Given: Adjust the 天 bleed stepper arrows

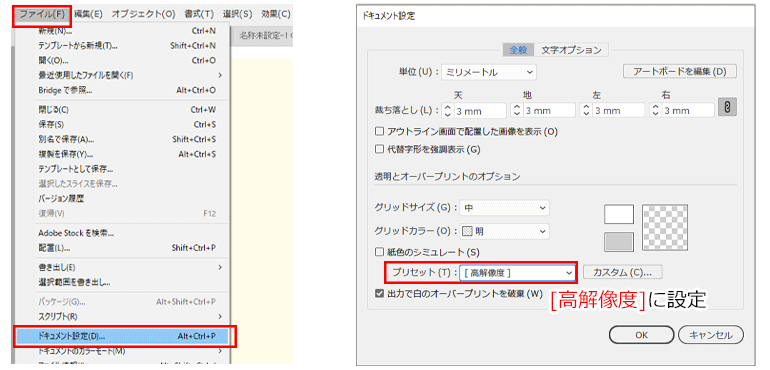Looking at the screenshot, I should 447,111.
